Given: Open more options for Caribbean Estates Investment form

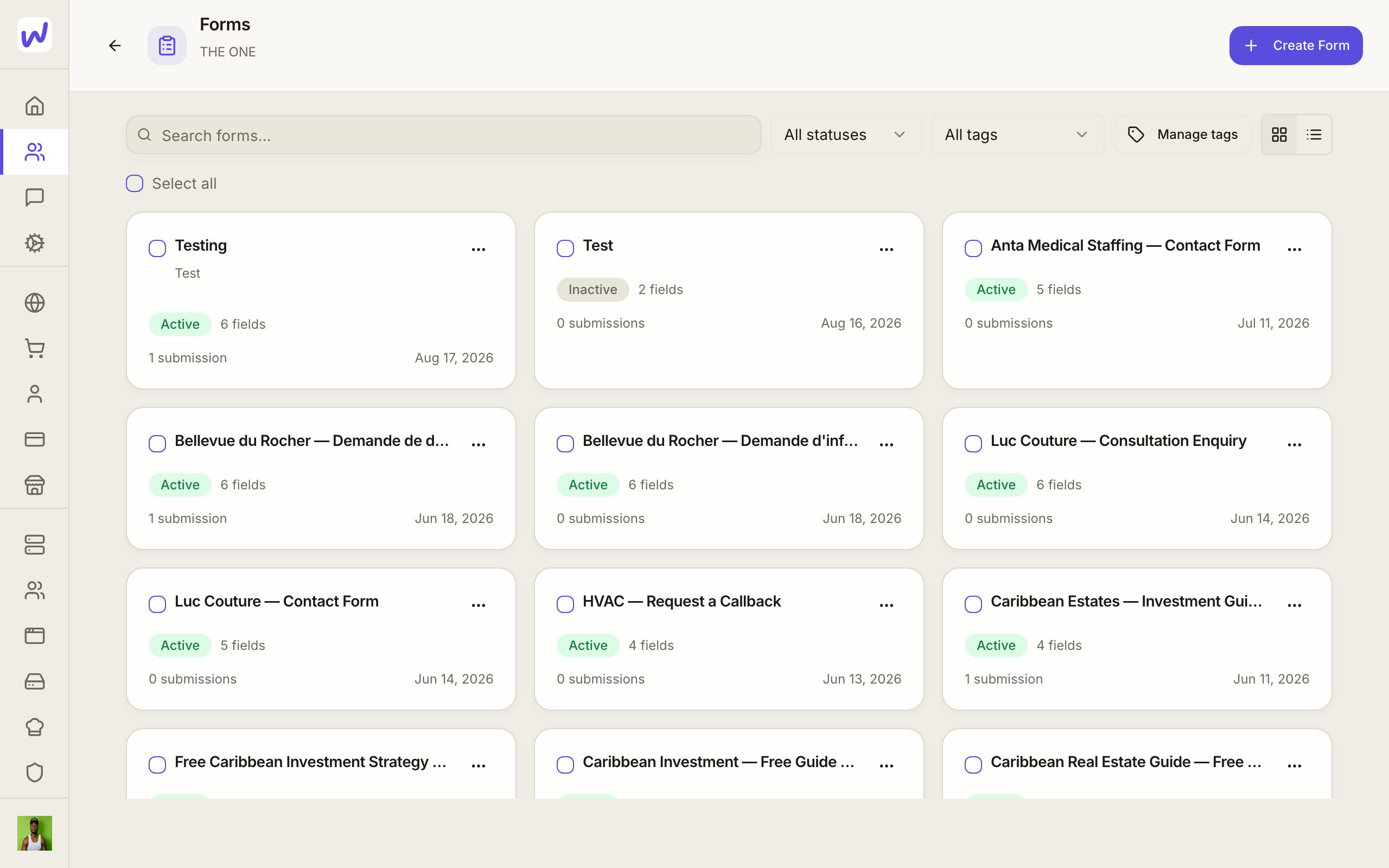Looking at the screenshot, I should (1294, 605).
